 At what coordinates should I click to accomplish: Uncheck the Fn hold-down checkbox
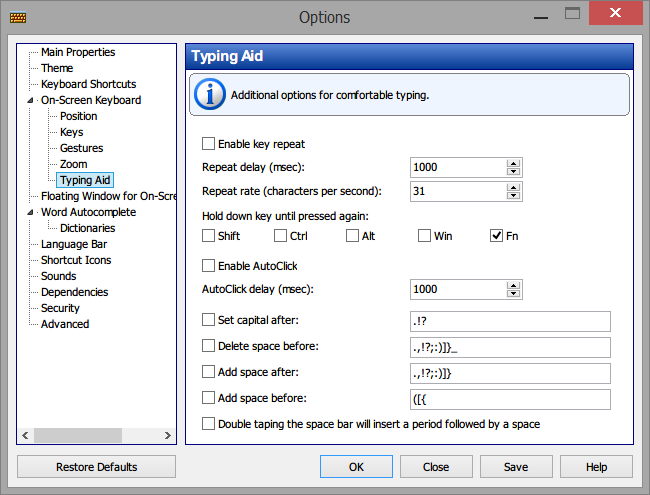(x=496, y=235)
